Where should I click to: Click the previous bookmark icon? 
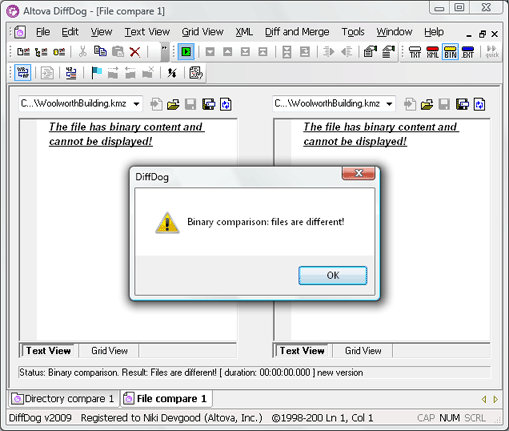(x=130, y=72)
